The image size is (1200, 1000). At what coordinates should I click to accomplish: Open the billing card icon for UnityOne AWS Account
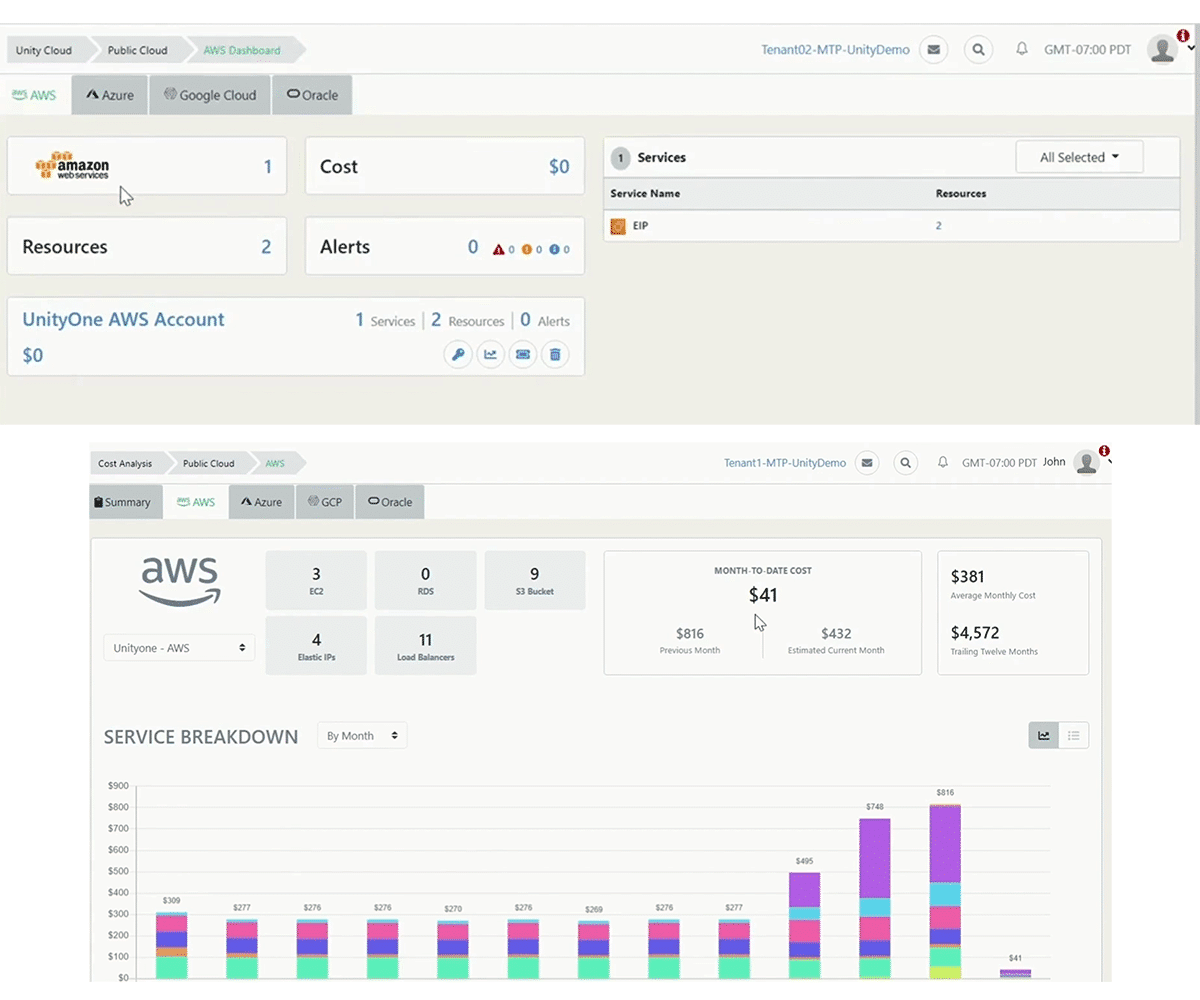click(x=522, y=354)
